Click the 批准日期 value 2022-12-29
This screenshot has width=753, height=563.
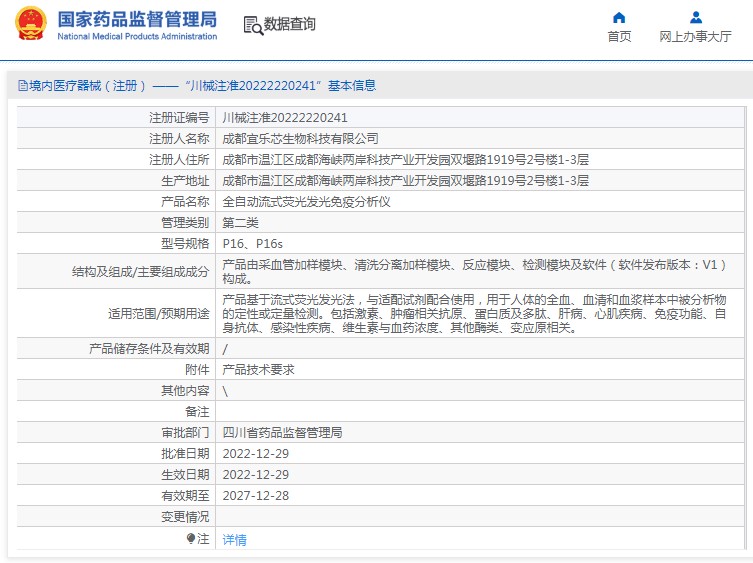click(x=255, y=454)
